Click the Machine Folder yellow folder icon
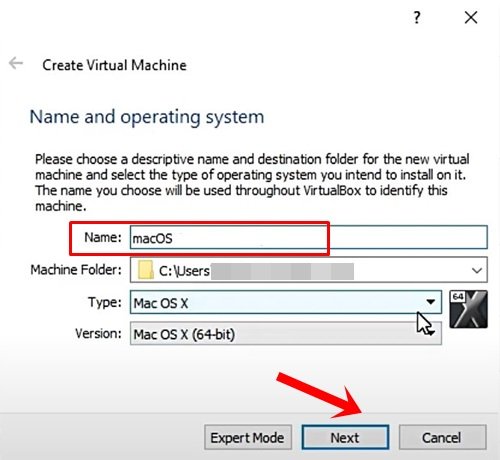 146,270
